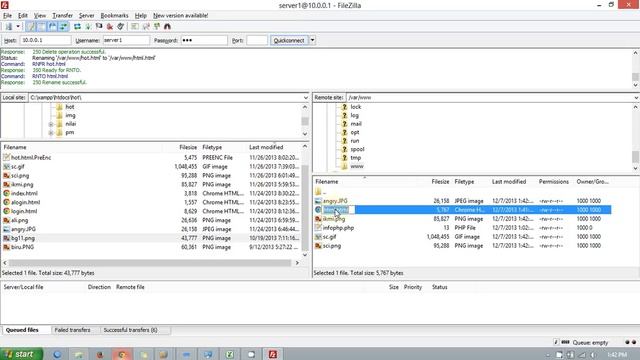This screenshot has width=640, height=360.
Task: Select the mail folder in remote tree
Action: pyautogui.click(x=356, y=124)
